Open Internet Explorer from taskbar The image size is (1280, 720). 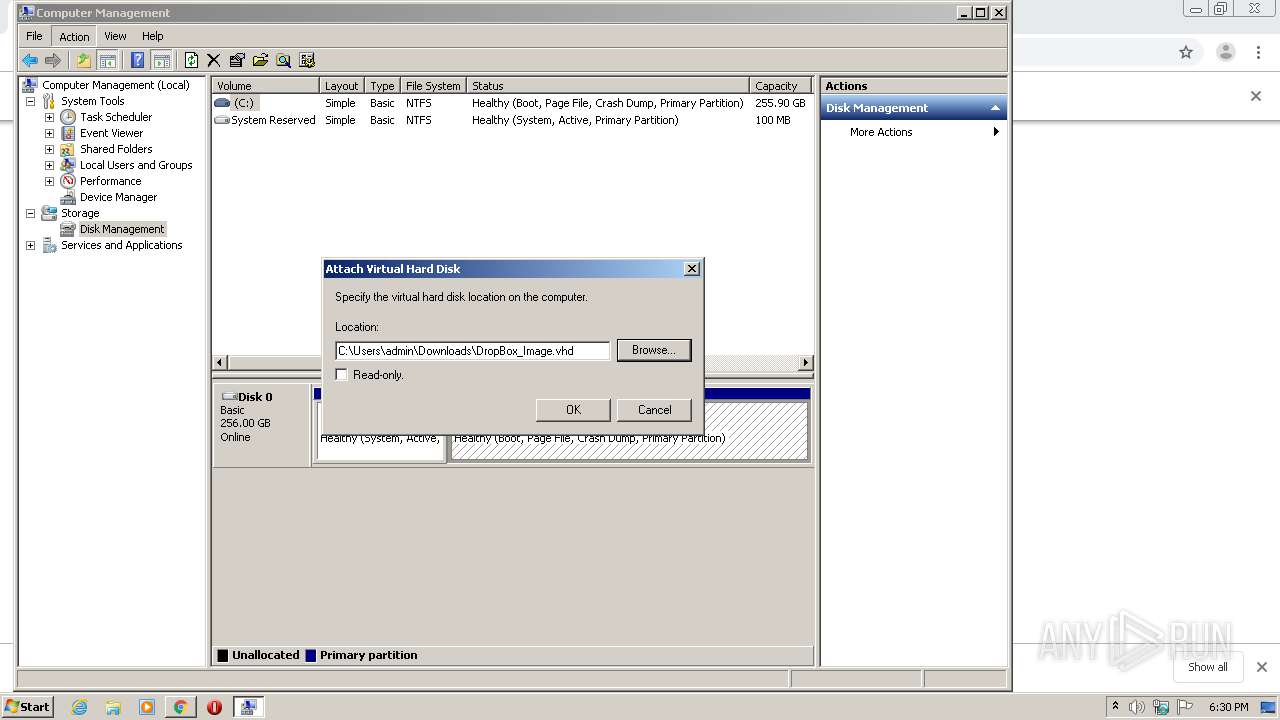(79, 707)
